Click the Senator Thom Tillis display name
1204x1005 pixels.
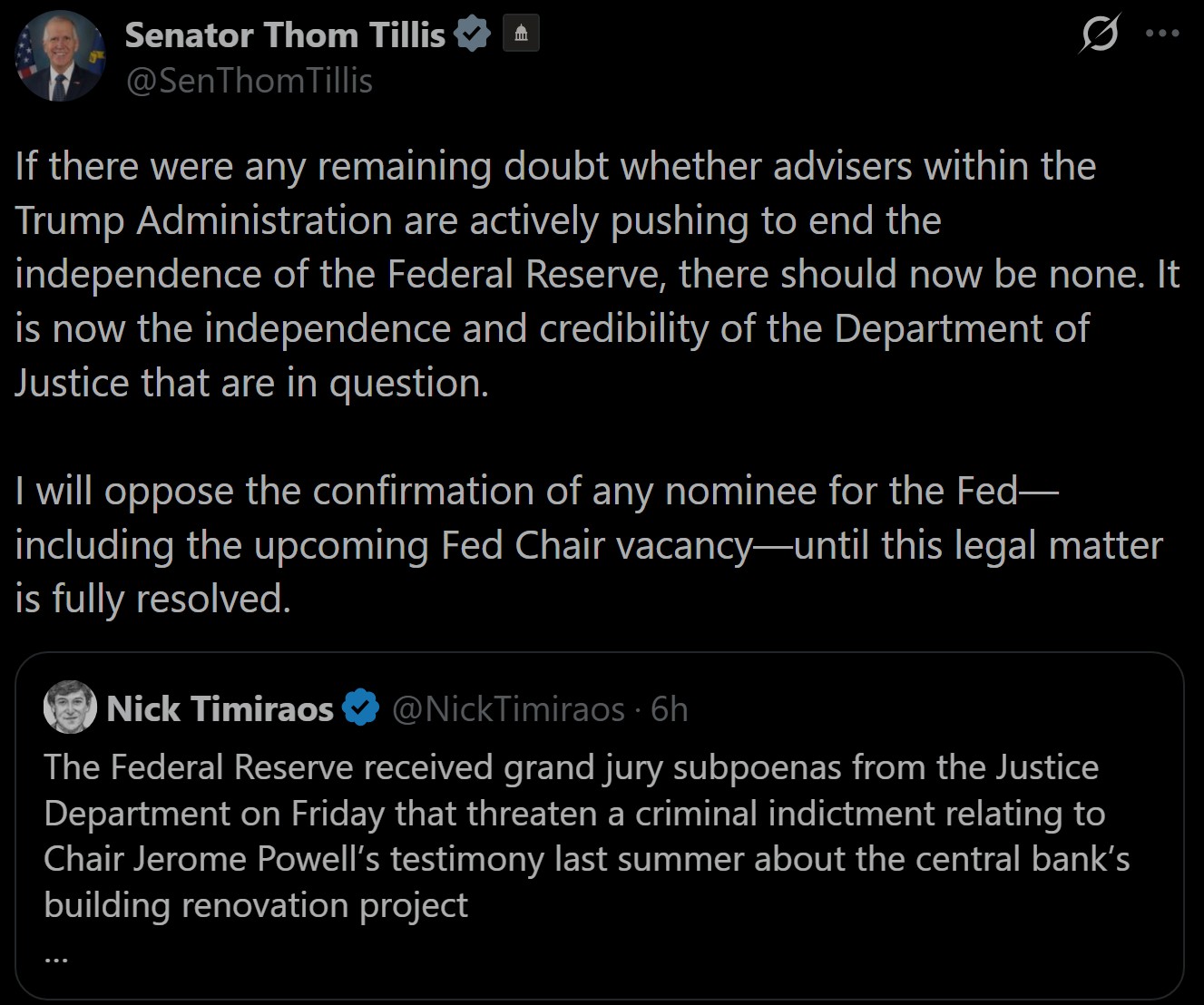(285, 34)
